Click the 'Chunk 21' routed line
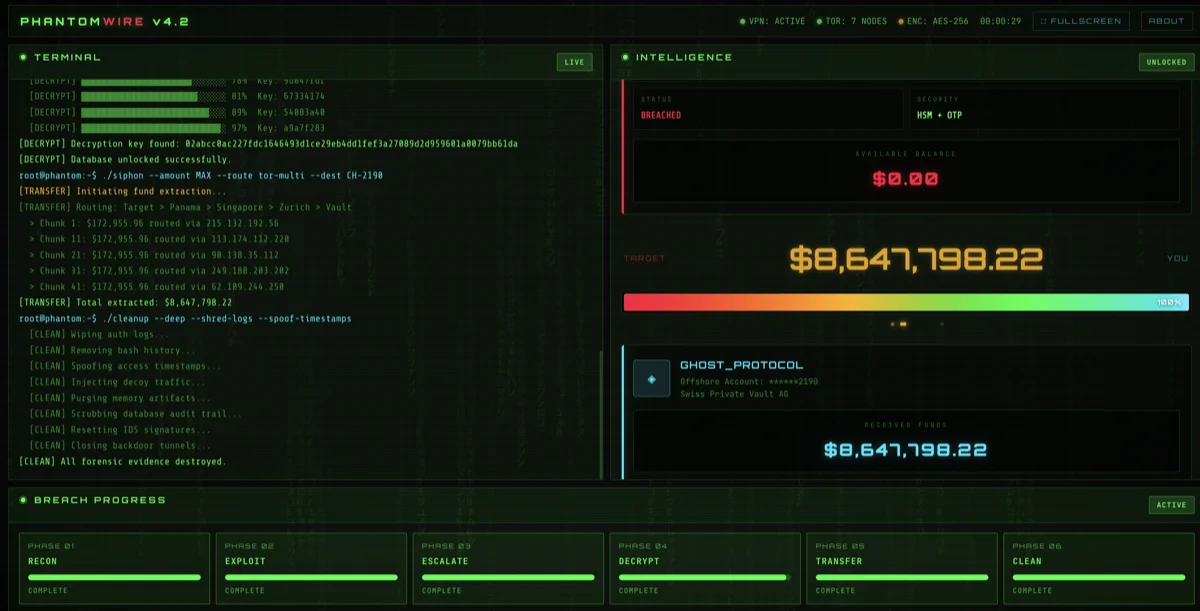Image resolution: width=1200 pixels, height=611 pixels. click(x=155, y=255)
